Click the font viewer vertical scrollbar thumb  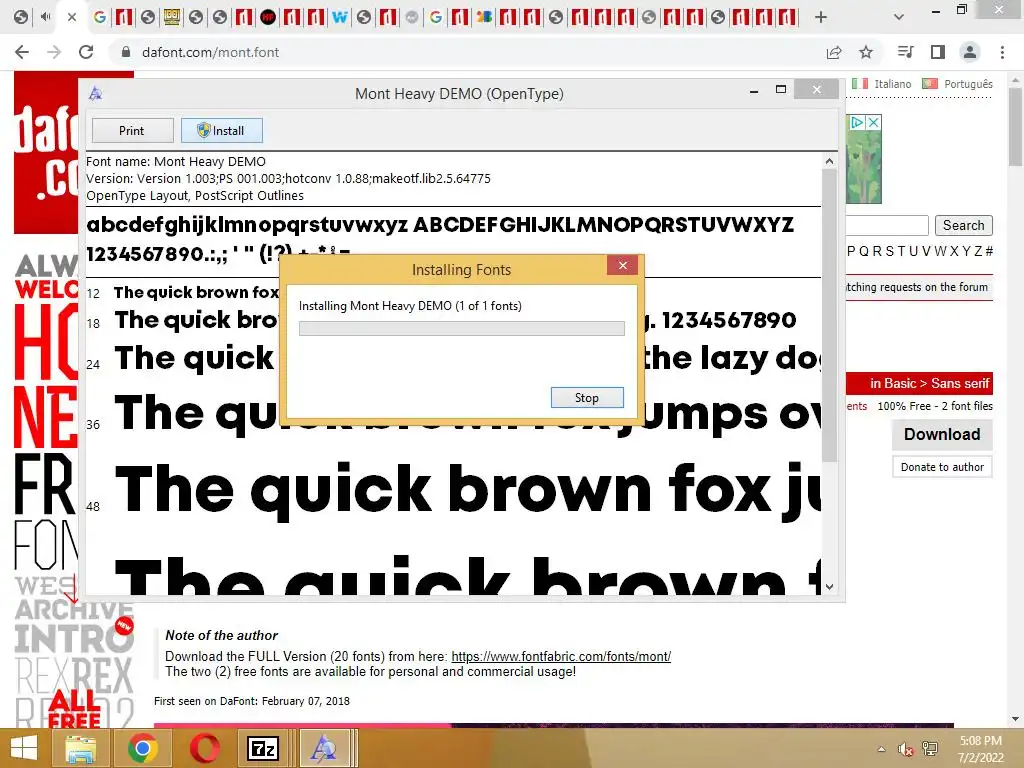pyautogui.click(x=829, y=315)
